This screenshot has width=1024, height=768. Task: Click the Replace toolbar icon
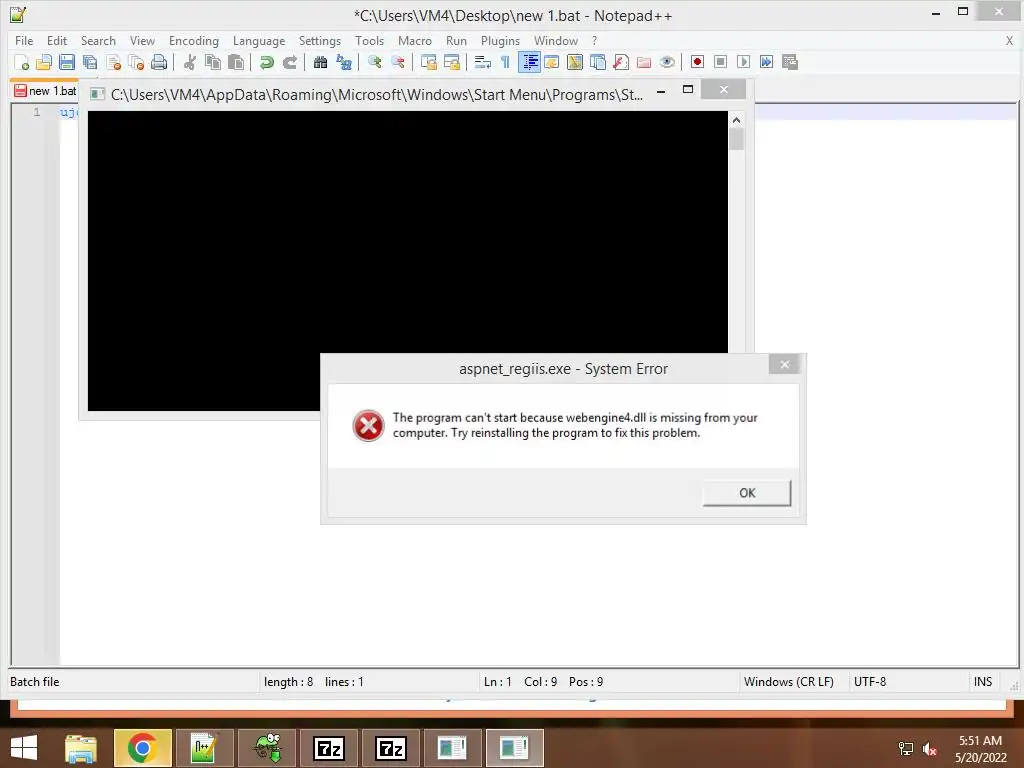344,62
